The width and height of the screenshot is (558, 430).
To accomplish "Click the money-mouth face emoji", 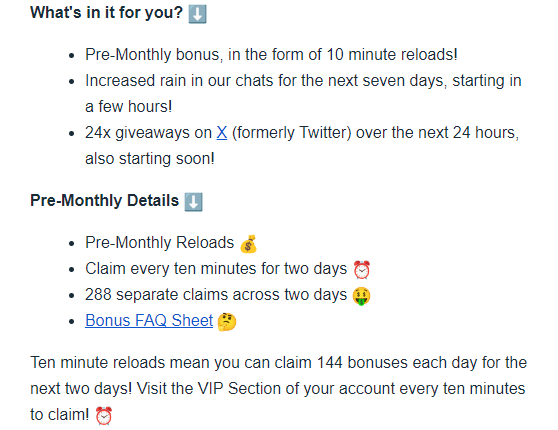I will click(x=361, y=296).
